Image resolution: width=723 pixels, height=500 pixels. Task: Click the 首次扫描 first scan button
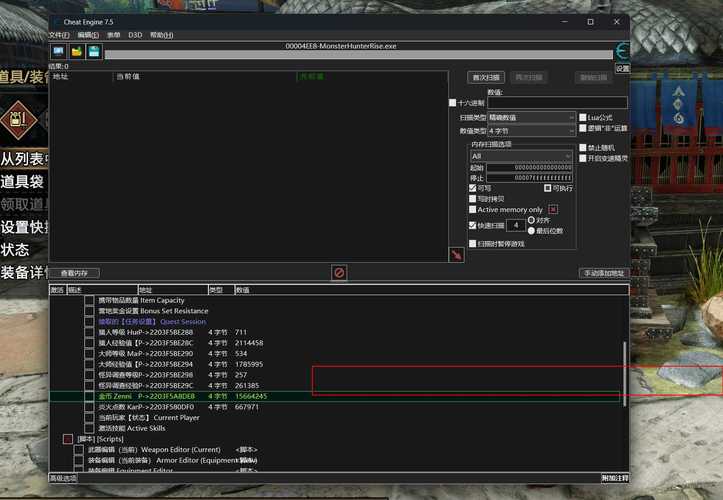pos(486,77)
